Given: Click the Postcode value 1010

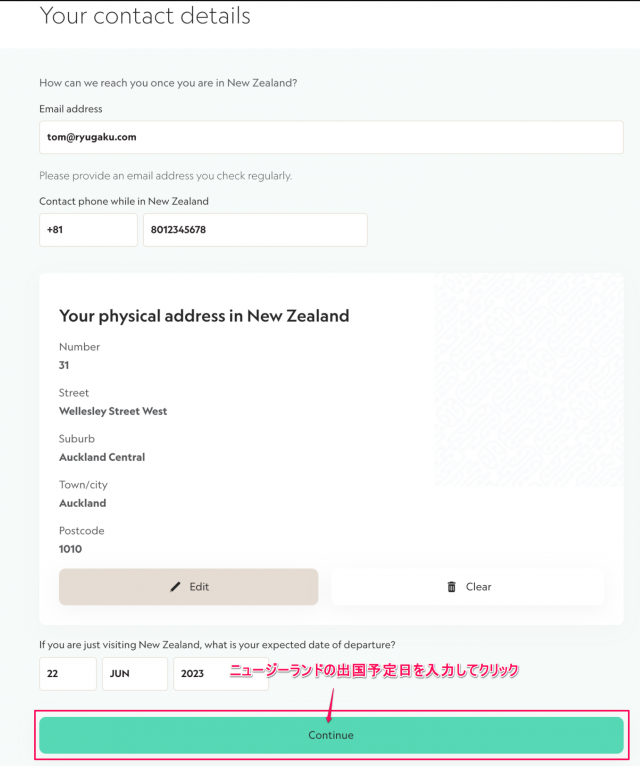Looking at the screenshot, I should [x=70, y=549].
